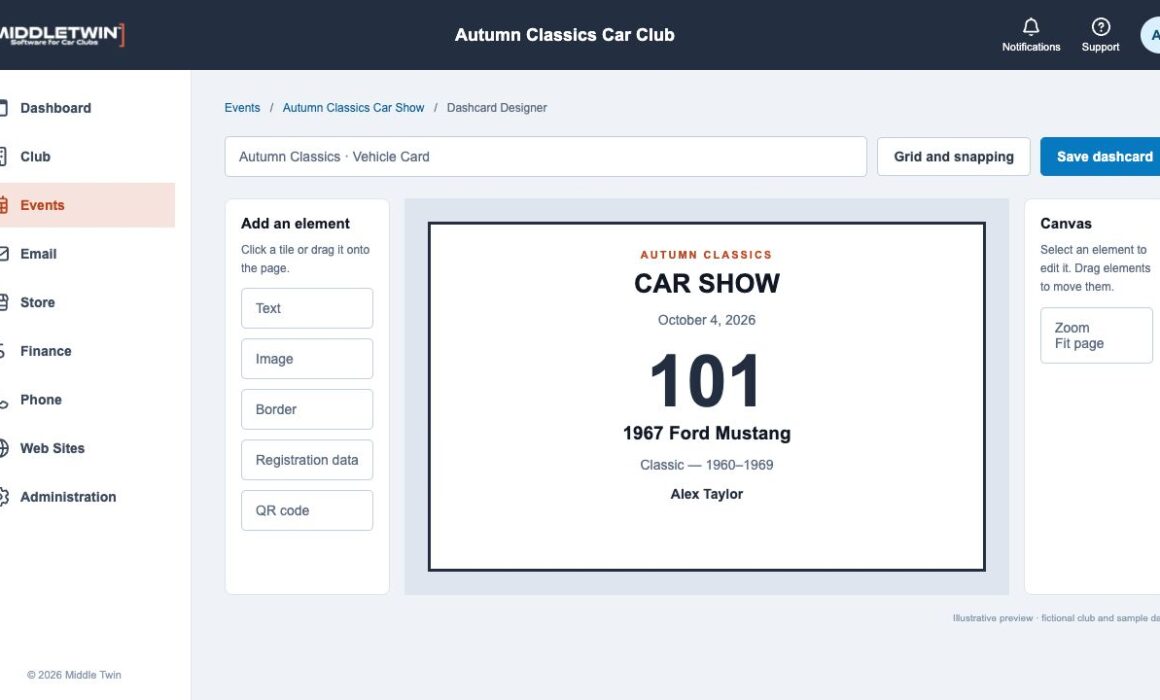This screenshot has height=700, width=1160.
Task: Select the CAR SHOW title on canvas
Action: (707, 283)
